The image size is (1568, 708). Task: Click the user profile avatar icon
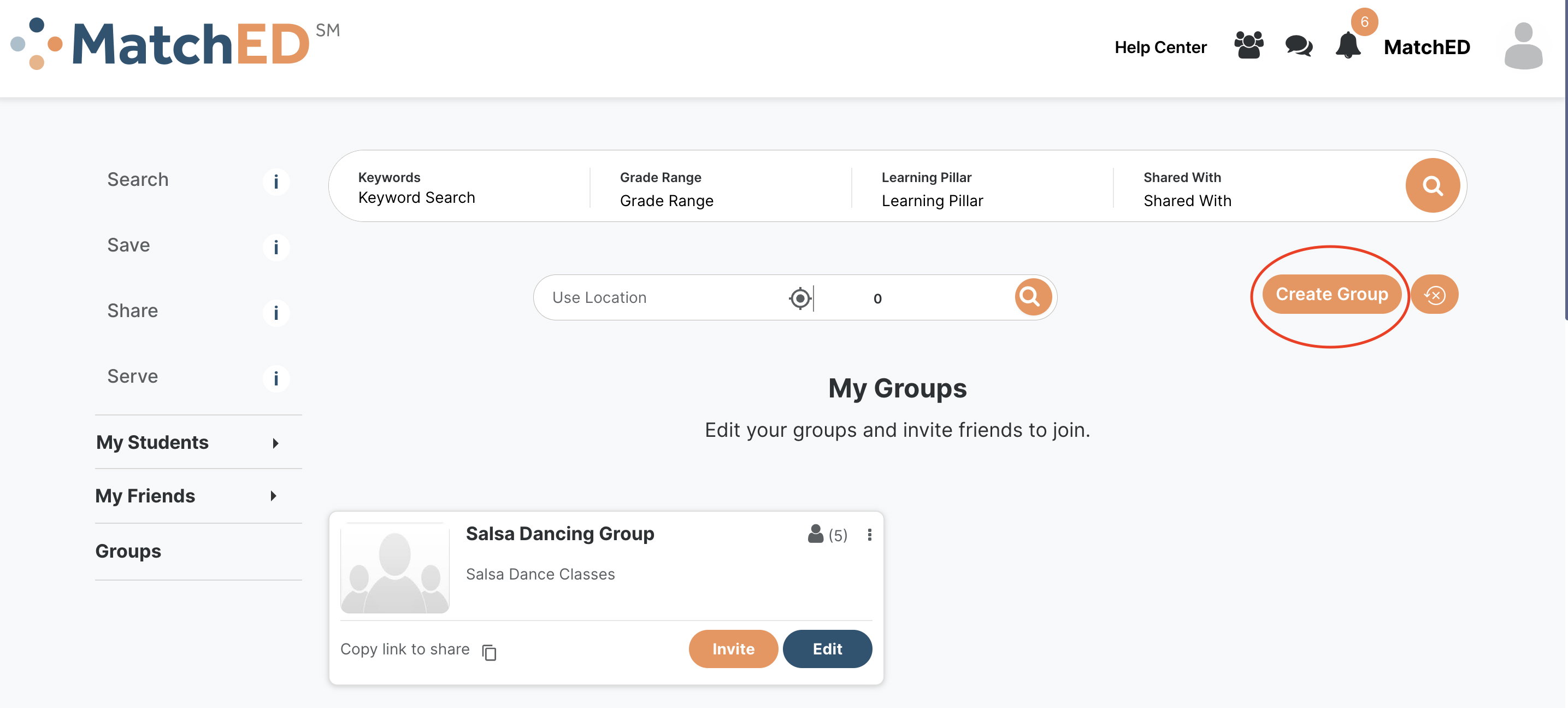point(1523,46)
